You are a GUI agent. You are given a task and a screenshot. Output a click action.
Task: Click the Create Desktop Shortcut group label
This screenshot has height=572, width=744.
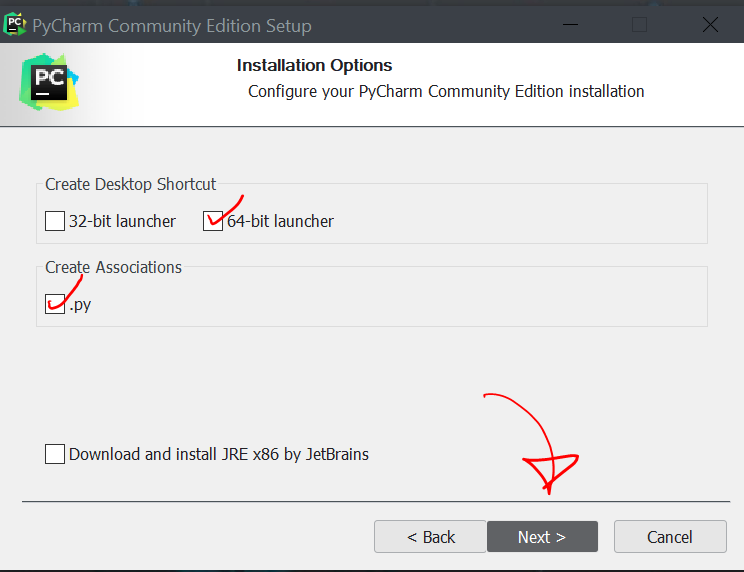(130, 184)
